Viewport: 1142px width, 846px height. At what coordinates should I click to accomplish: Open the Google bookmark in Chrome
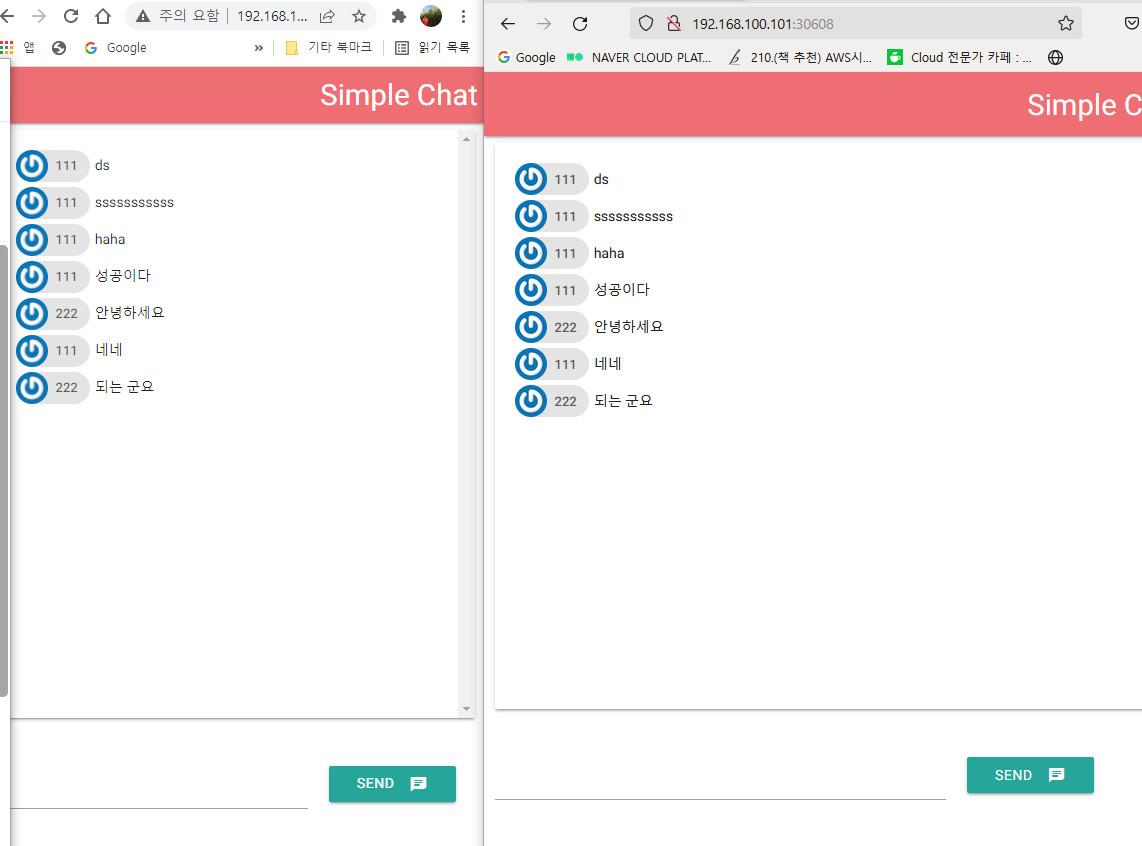point(116,47)
